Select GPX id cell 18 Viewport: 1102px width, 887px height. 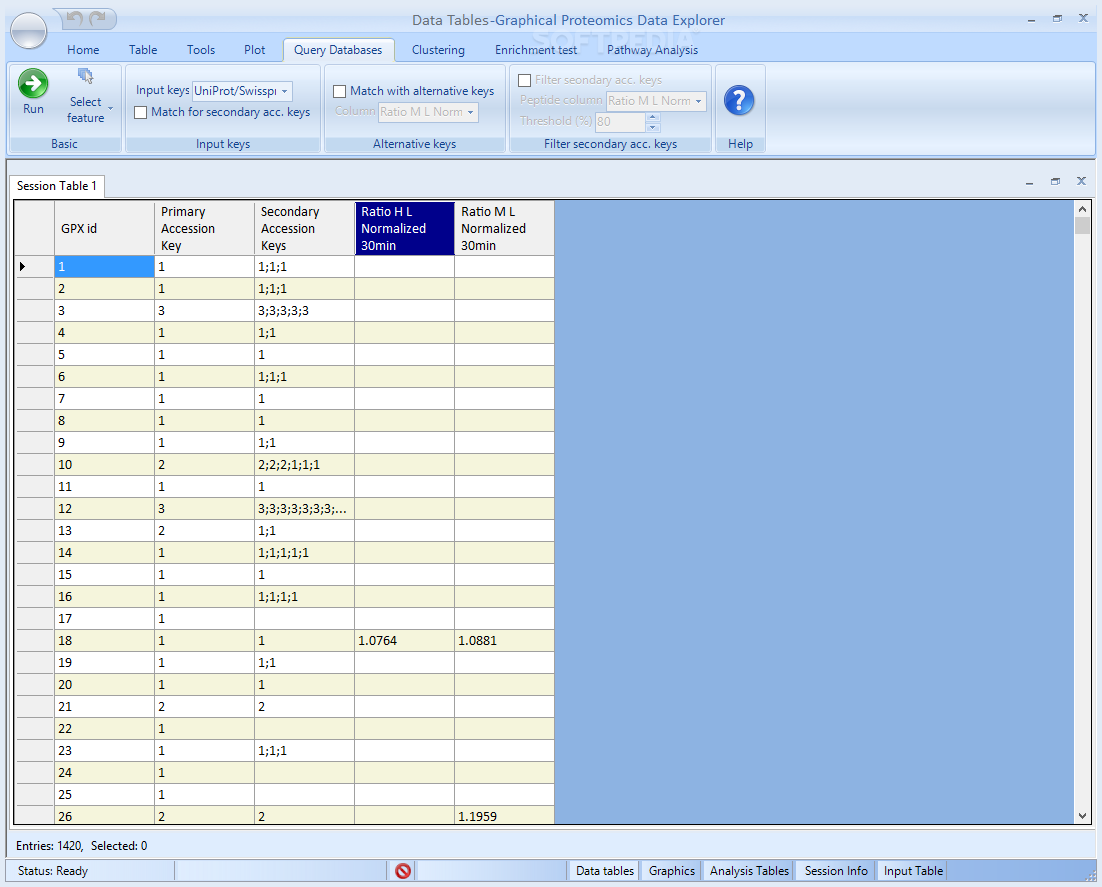(x=104, y=641)
